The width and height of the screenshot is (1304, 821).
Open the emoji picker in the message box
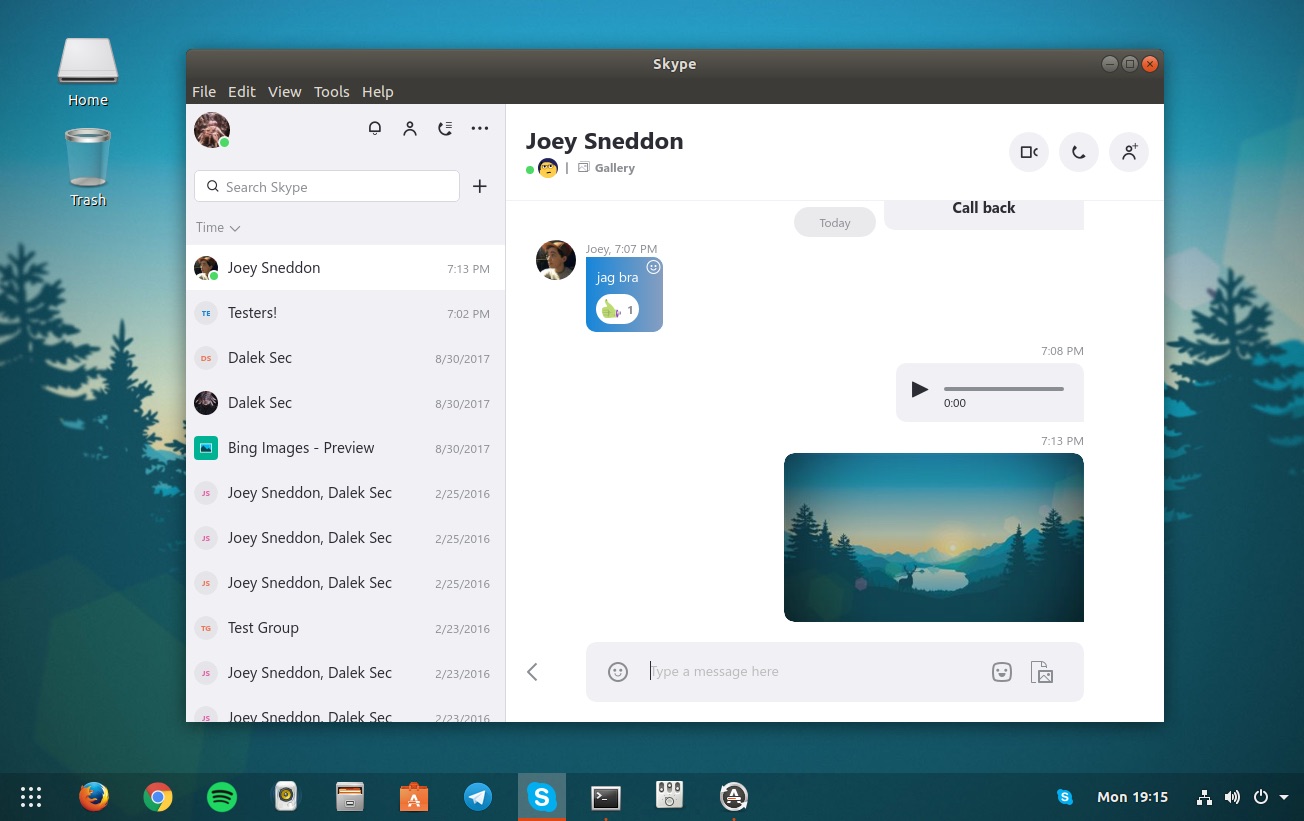(617, 671)
